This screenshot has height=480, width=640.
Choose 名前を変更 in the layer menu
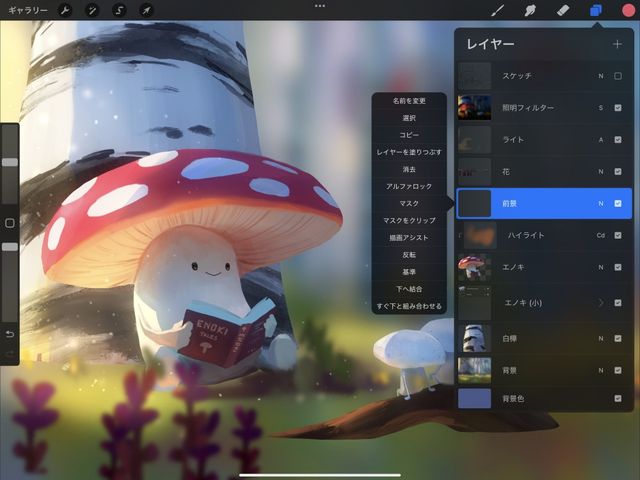409,101
